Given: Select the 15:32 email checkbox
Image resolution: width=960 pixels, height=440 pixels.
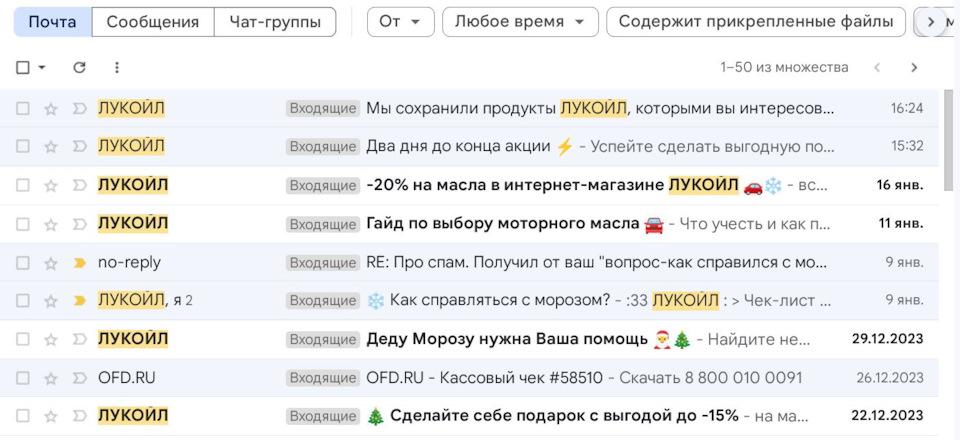Looking at the screenshot, I should tap(23, 147).
